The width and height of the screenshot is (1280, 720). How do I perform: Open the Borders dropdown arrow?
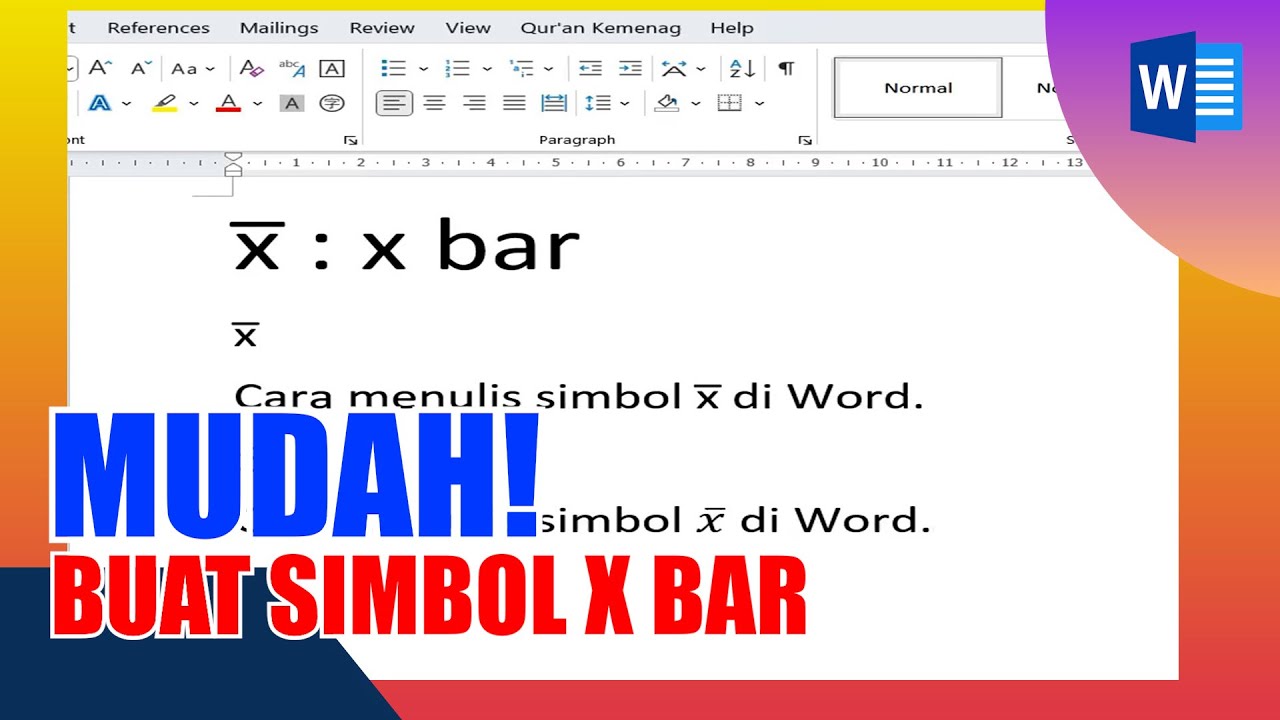pos(760,103)
